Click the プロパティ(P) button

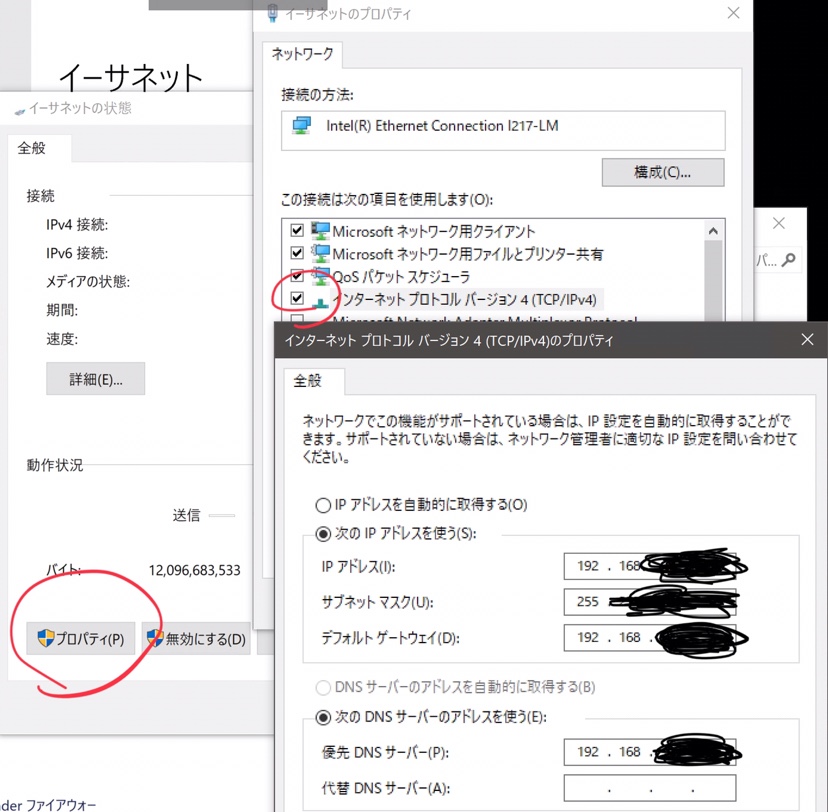tap(81, 639)
